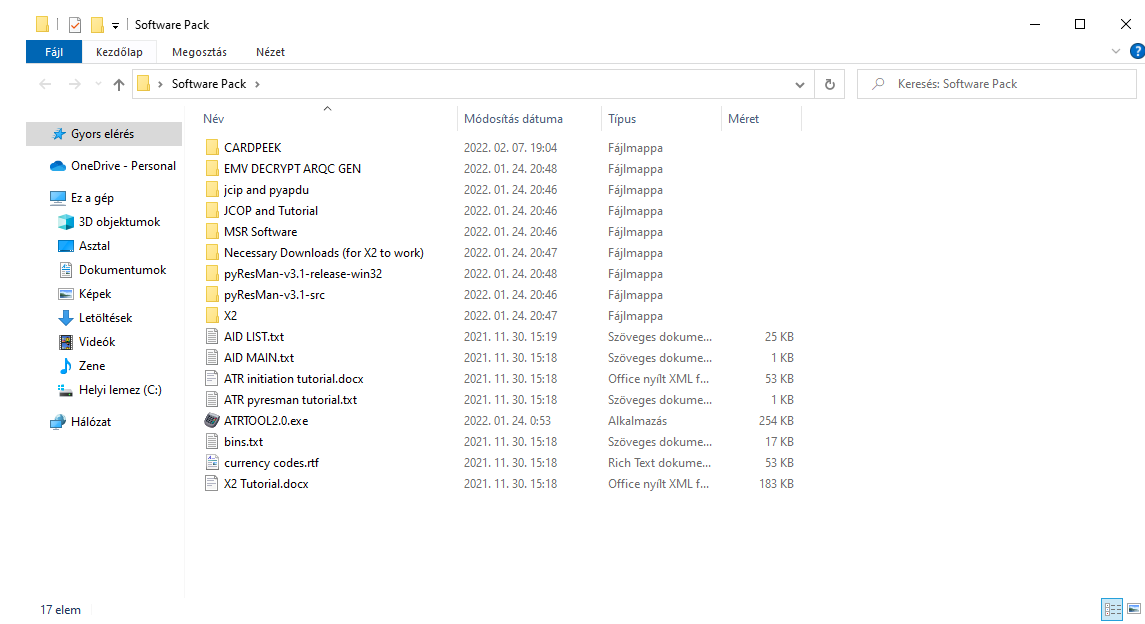
Task: Select the JCOP and Tutorial folder icon
Action: tap(212, 211)
